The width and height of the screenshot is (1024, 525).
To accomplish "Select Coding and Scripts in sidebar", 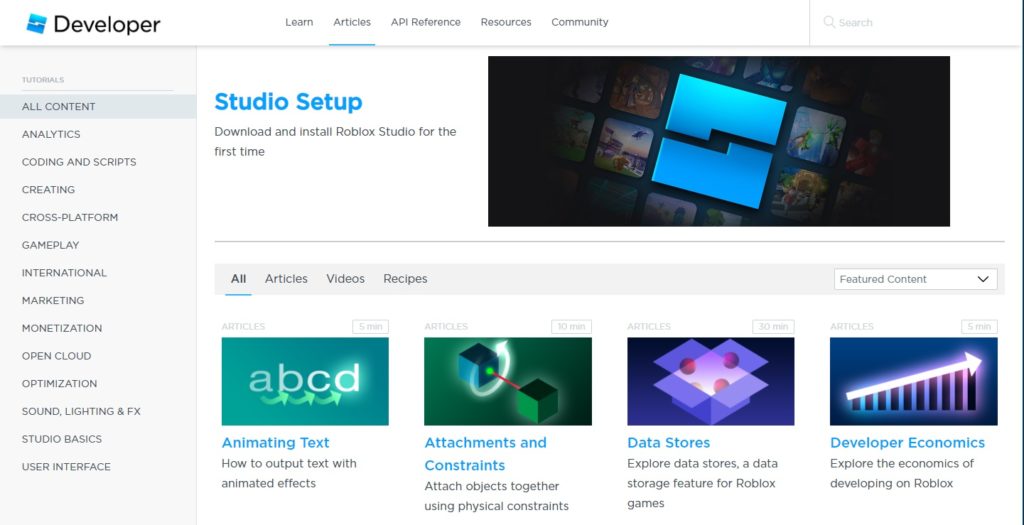I will coord(79,162).
